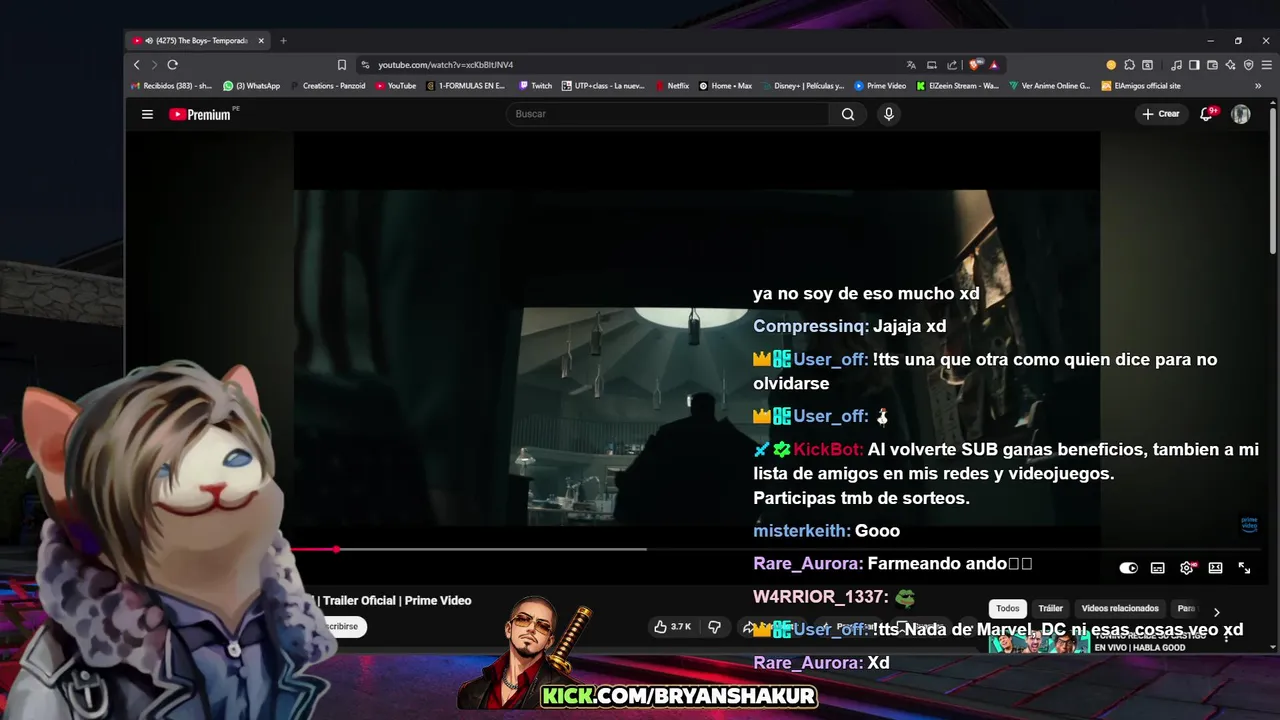
Task: Open YouTube guide hamburger menu
Action: (147, 114)
